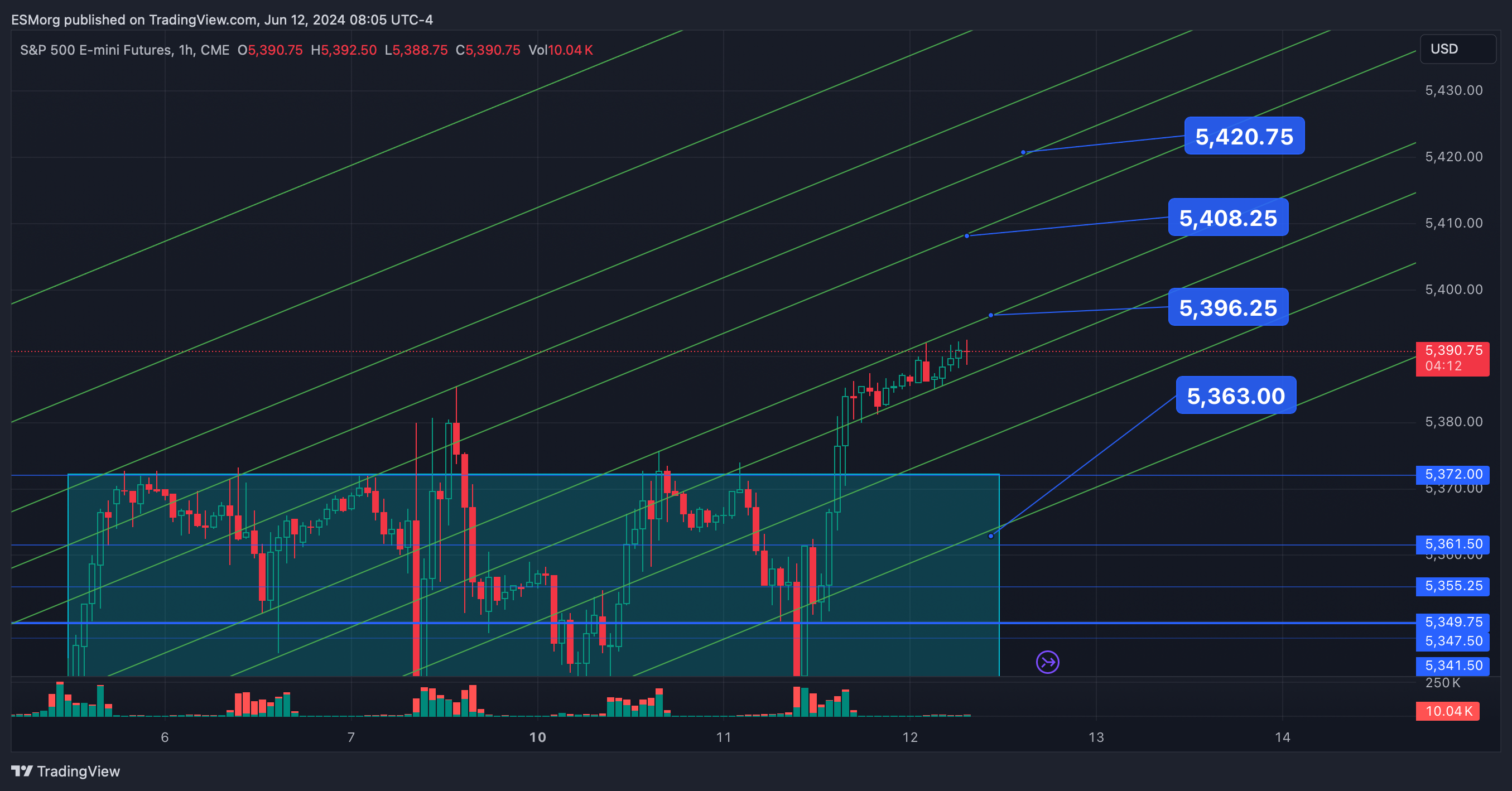Click the date label 11 on time axis
The width and height of the screenshot is (1512, 791).
click(x=724, y=737)
